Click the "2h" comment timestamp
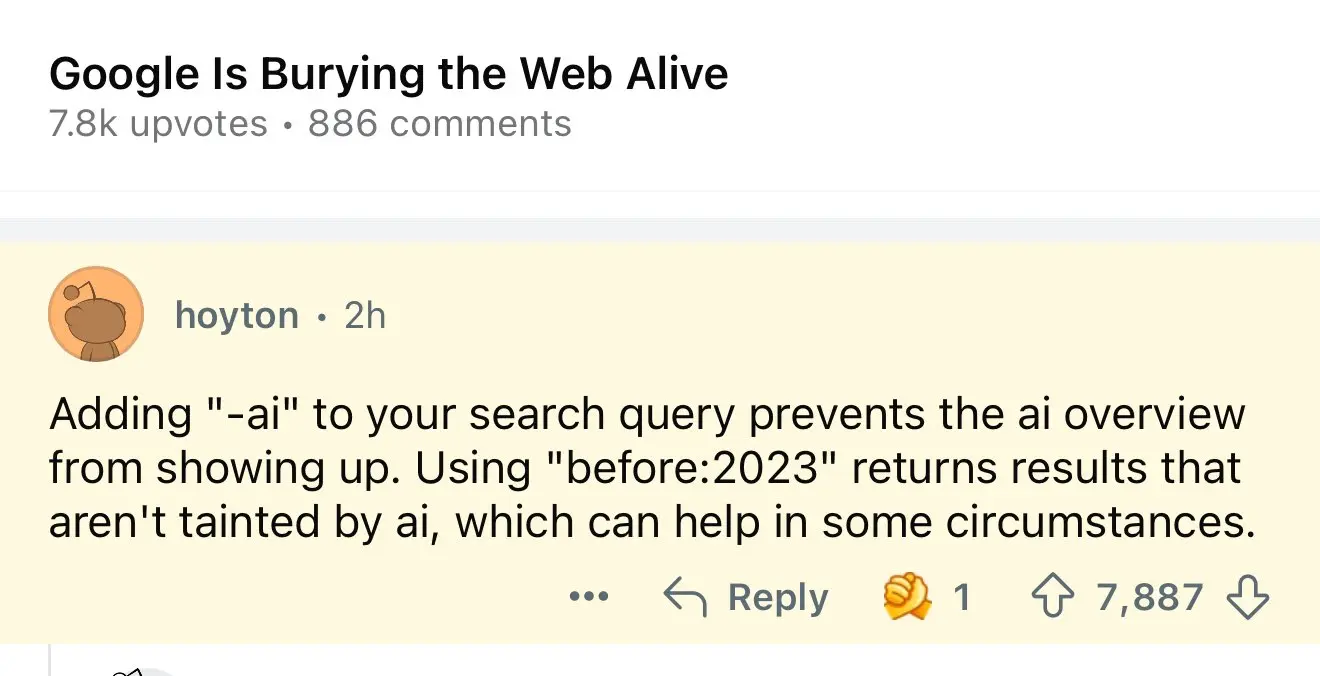Image resolution: width=1320 pixels, height=676 pixels. (365, 315)
